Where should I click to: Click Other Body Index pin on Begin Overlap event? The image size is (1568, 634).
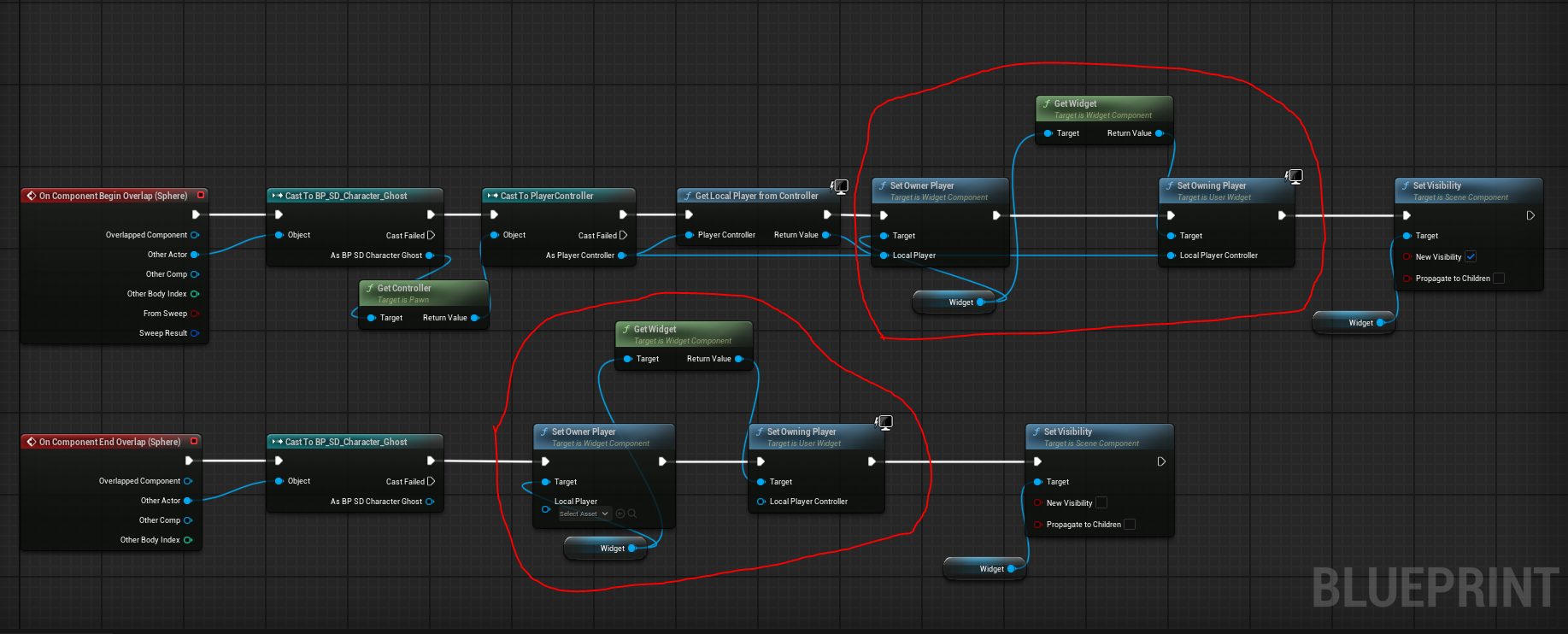pos(195,294)
